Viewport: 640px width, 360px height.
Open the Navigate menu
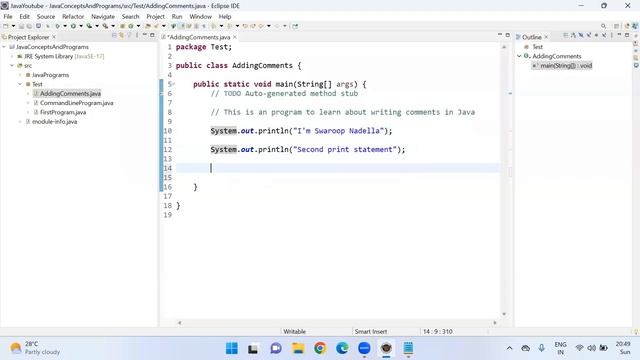(102, 16)
